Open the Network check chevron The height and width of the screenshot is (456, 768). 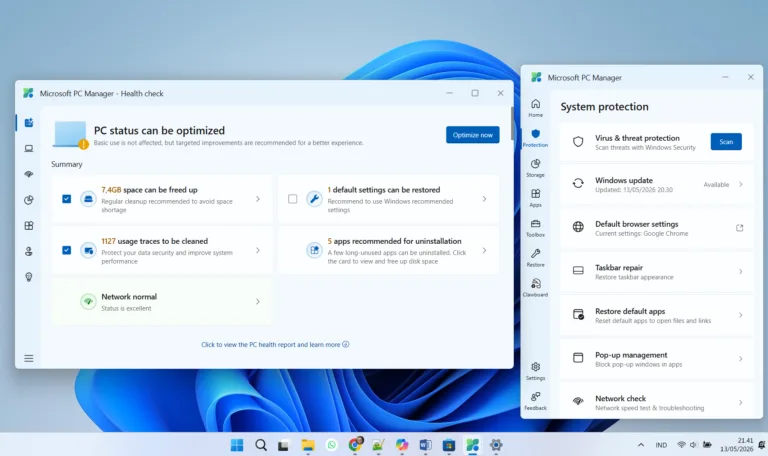pyautogui.click(x=741, y=402)
